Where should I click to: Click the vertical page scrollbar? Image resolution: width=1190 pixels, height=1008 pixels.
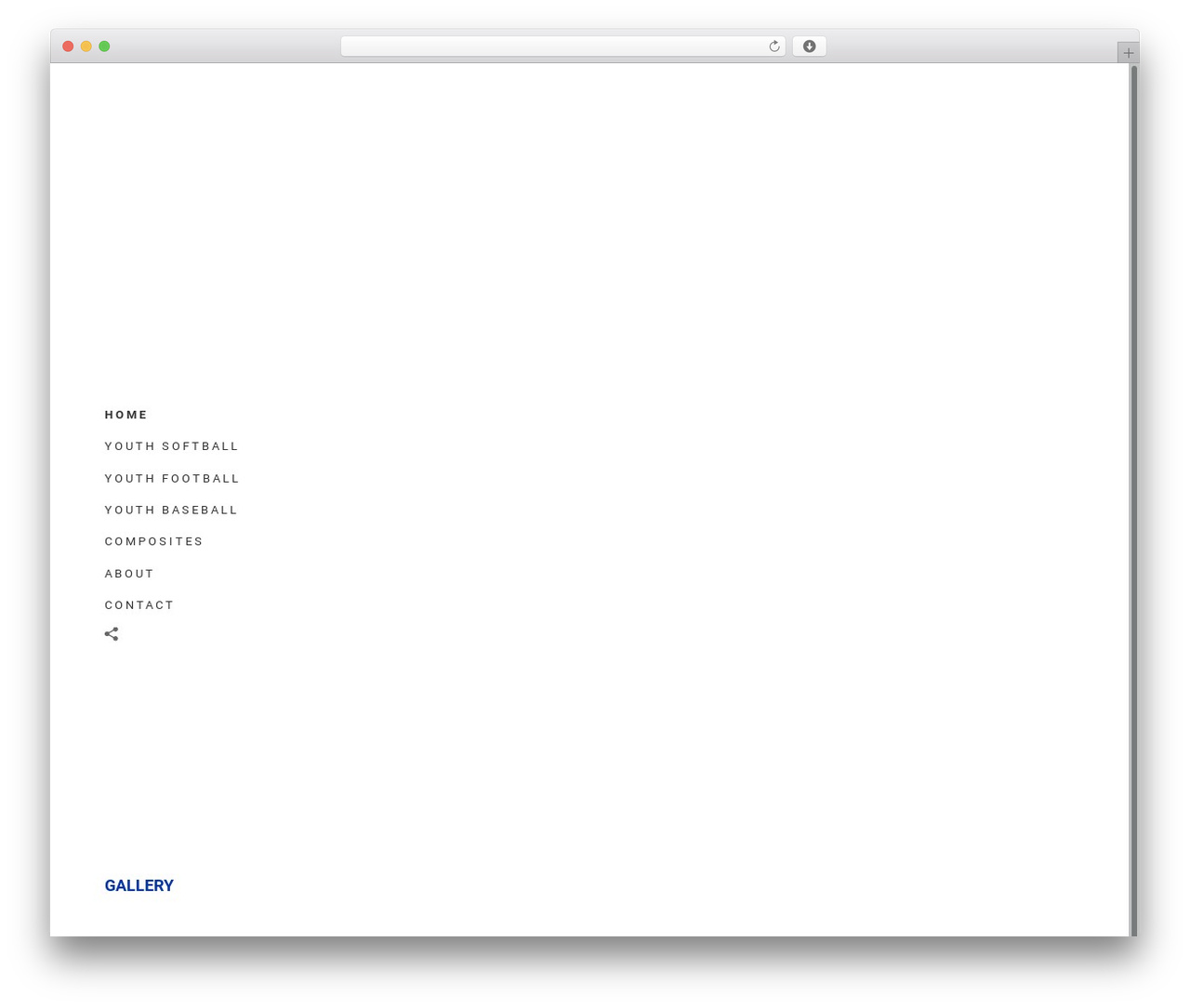click(x=1133, y=499)
